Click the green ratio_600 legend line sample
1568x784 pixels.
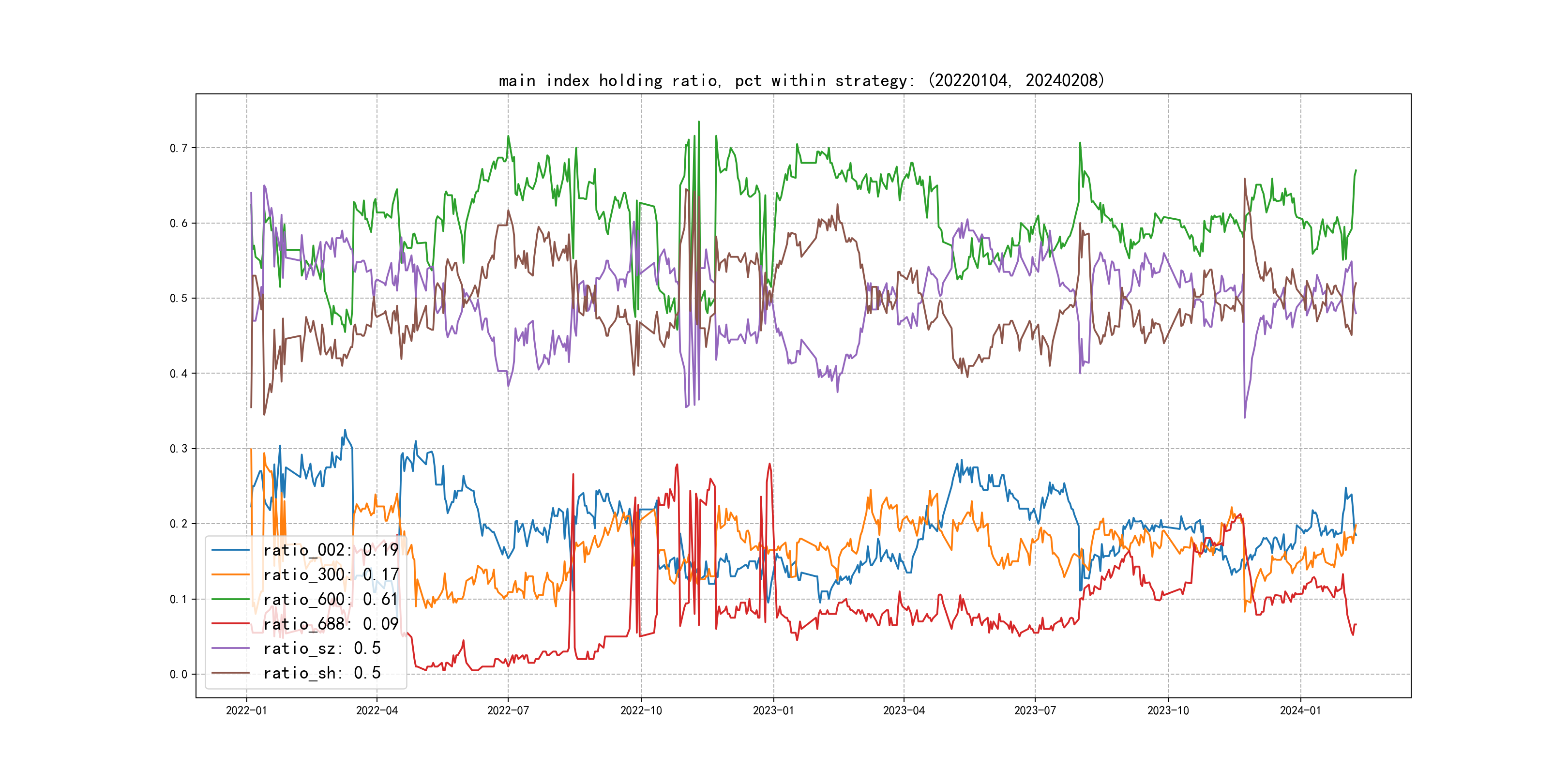pyautogui.click(x=231, y=600)
